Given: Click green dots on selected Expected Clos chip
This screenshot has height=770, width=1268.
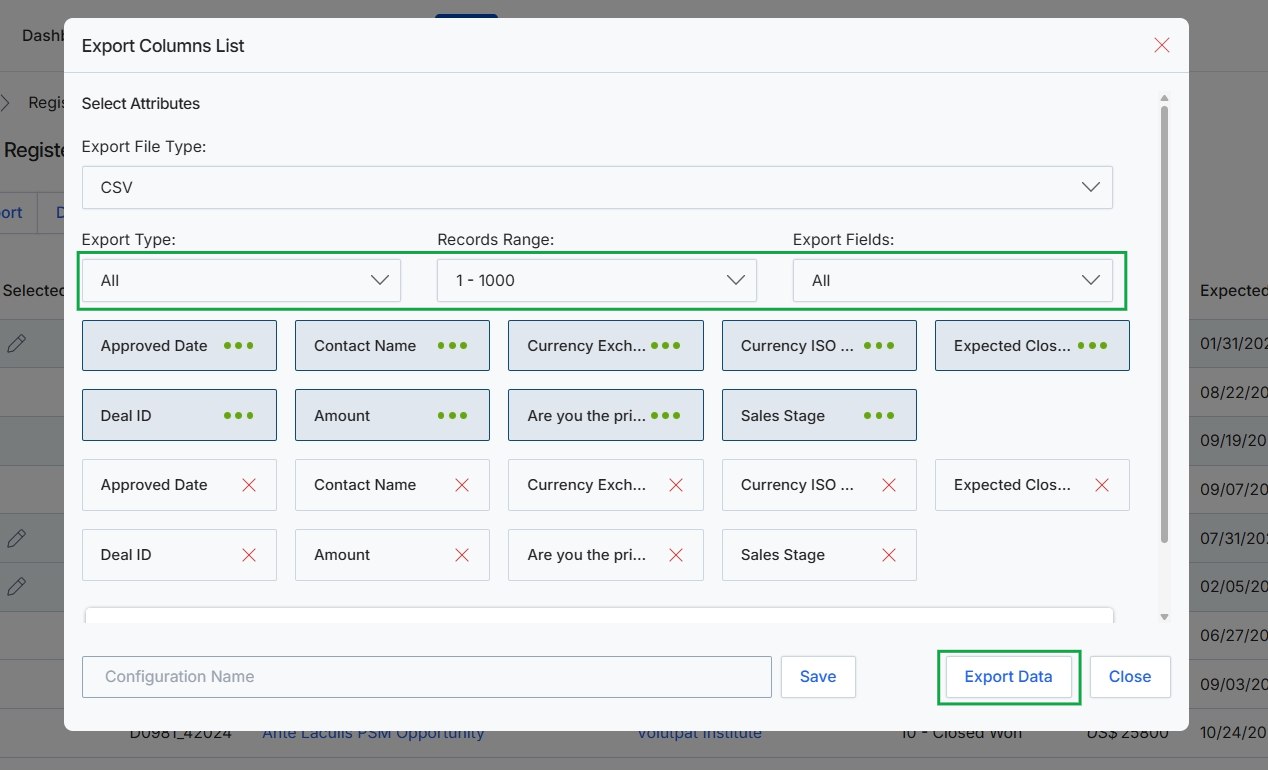Looking at the screenshot, I should coord(1092,345).
